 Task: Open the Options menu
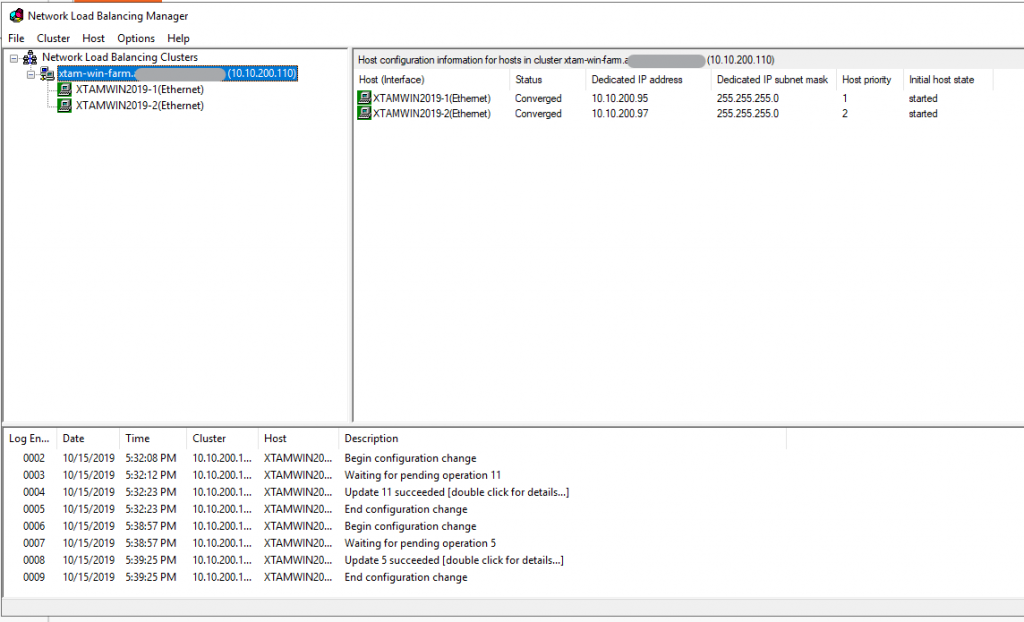click(136, 38)
